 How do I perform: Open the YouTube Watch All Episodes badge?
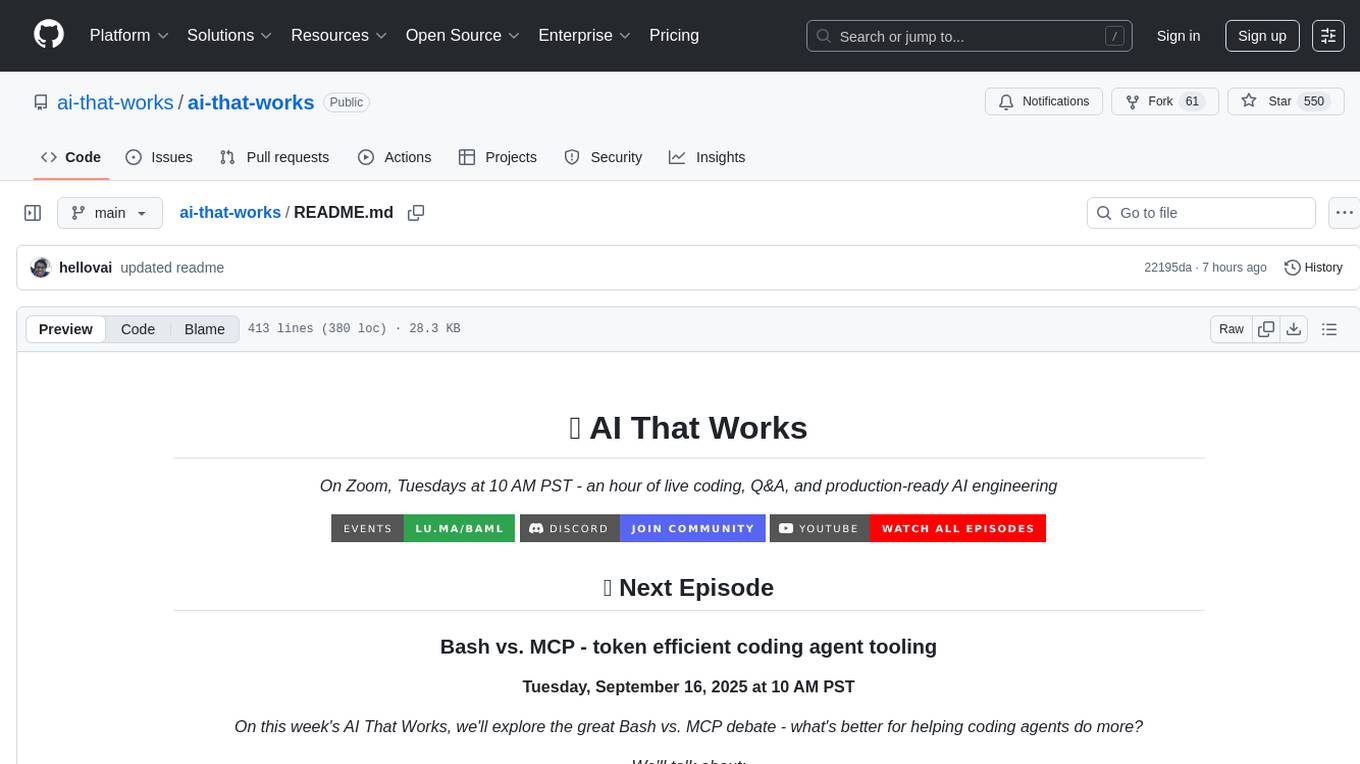[x=907, y=528]
